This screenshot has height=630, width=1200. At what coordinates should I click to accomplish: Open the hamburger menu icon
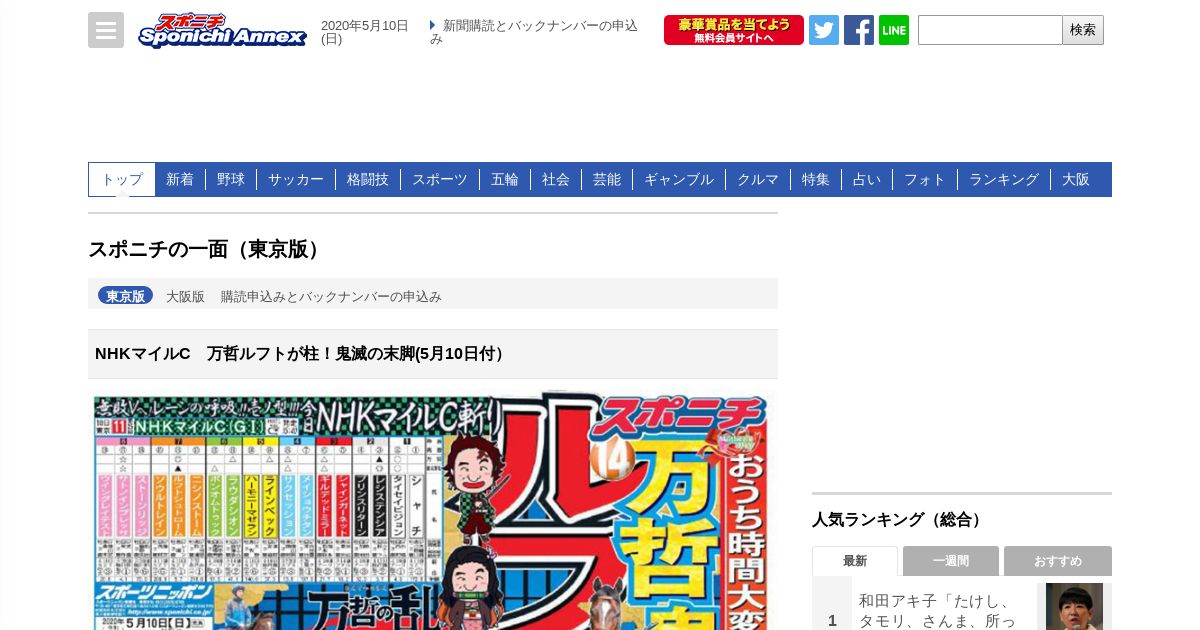coord(106,30)
